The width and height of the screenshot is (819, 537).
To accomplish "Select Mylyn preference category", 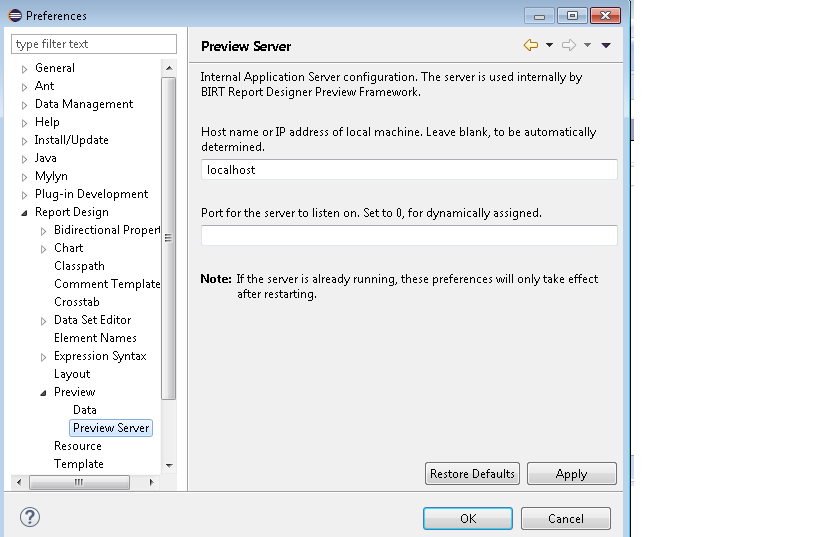I will (x=51, y=176).
